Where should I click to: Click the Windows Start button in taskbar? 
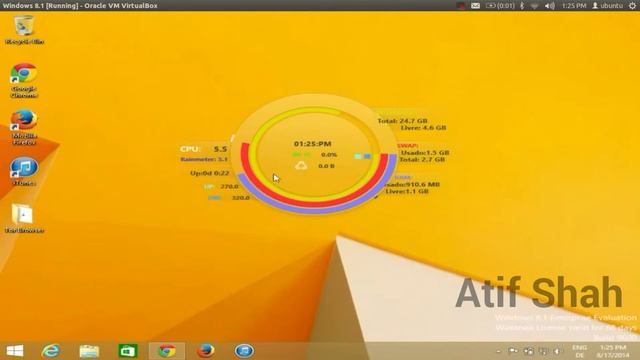15,351
